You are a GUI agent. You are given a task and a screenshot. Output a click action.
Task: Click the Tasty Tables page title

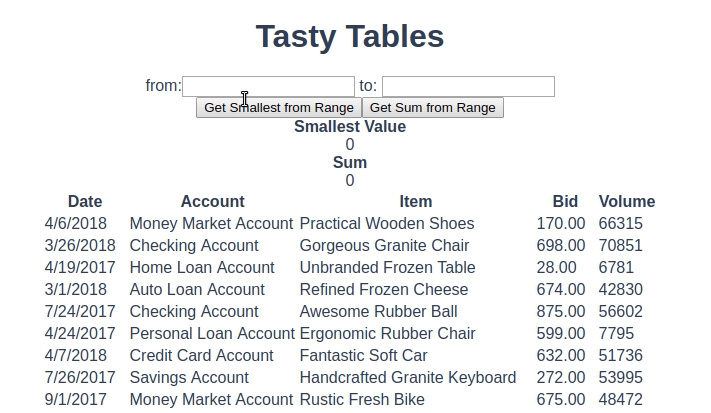[350, 36]
